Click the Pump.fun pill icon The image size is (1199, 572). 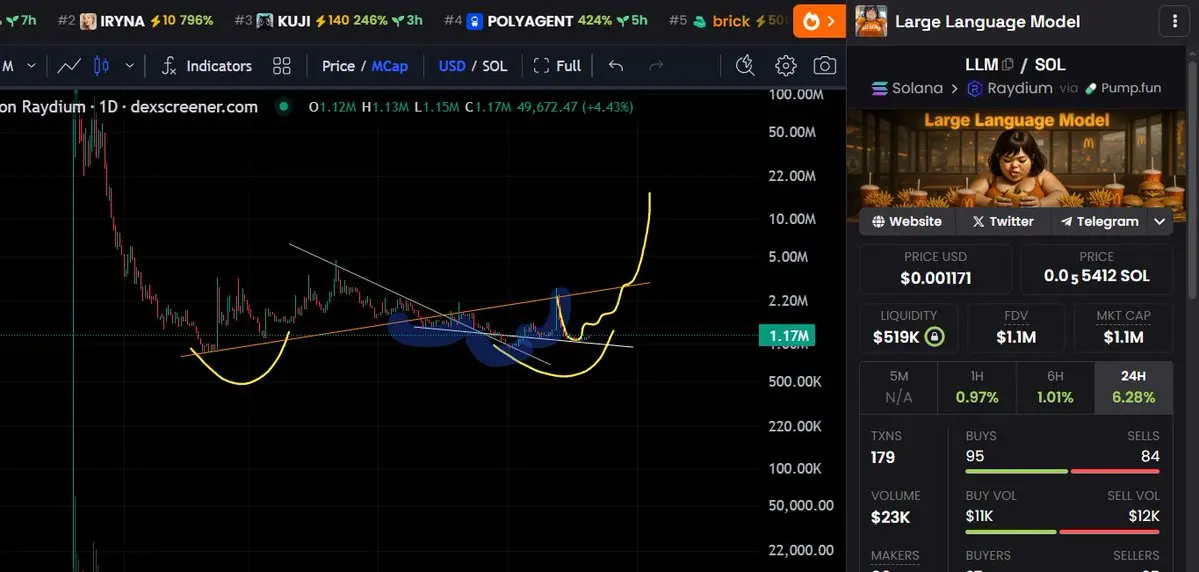[1090, 89]
